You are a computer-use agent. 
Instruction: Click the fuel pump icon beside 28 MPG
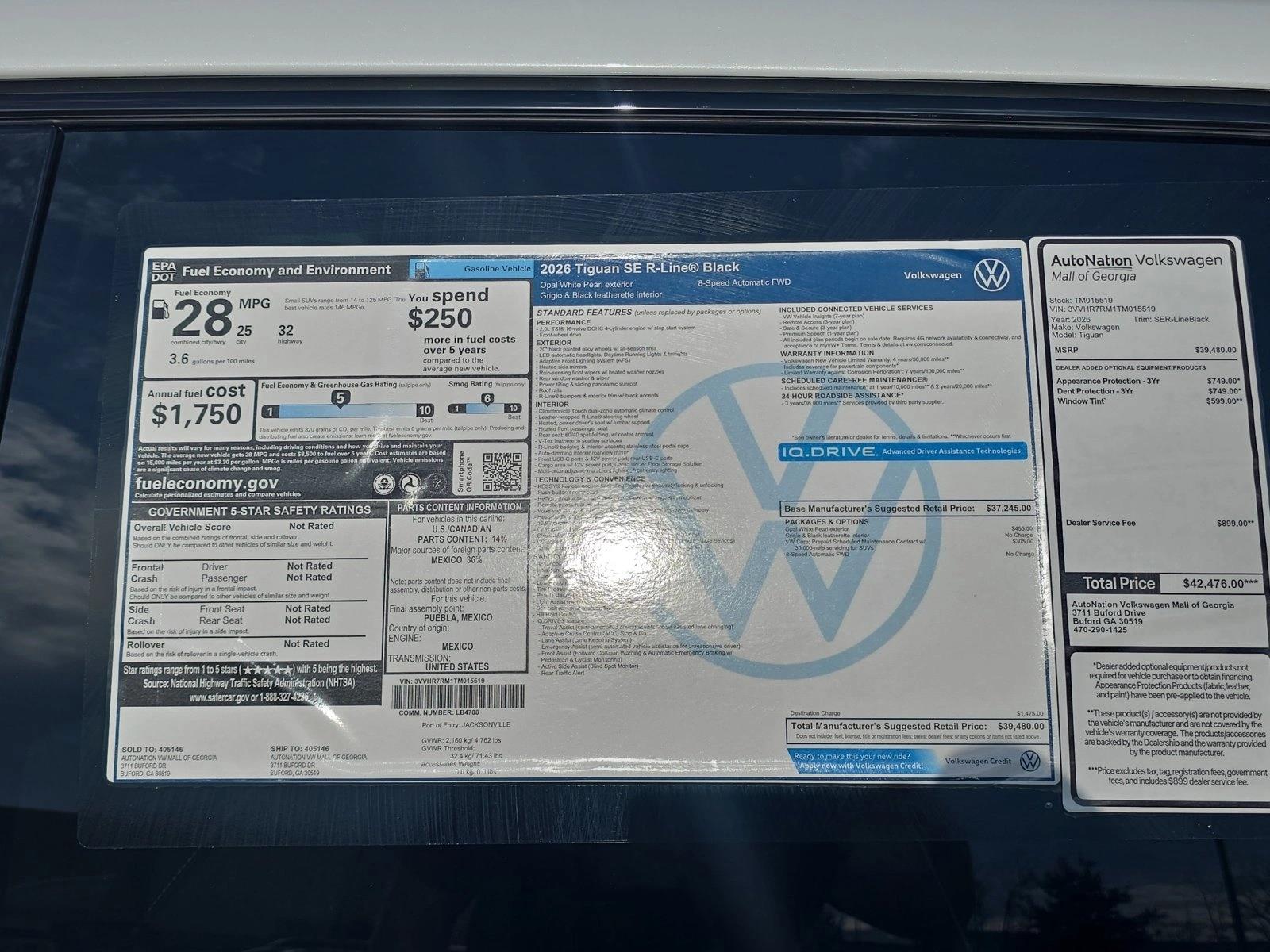click(161, 308)
